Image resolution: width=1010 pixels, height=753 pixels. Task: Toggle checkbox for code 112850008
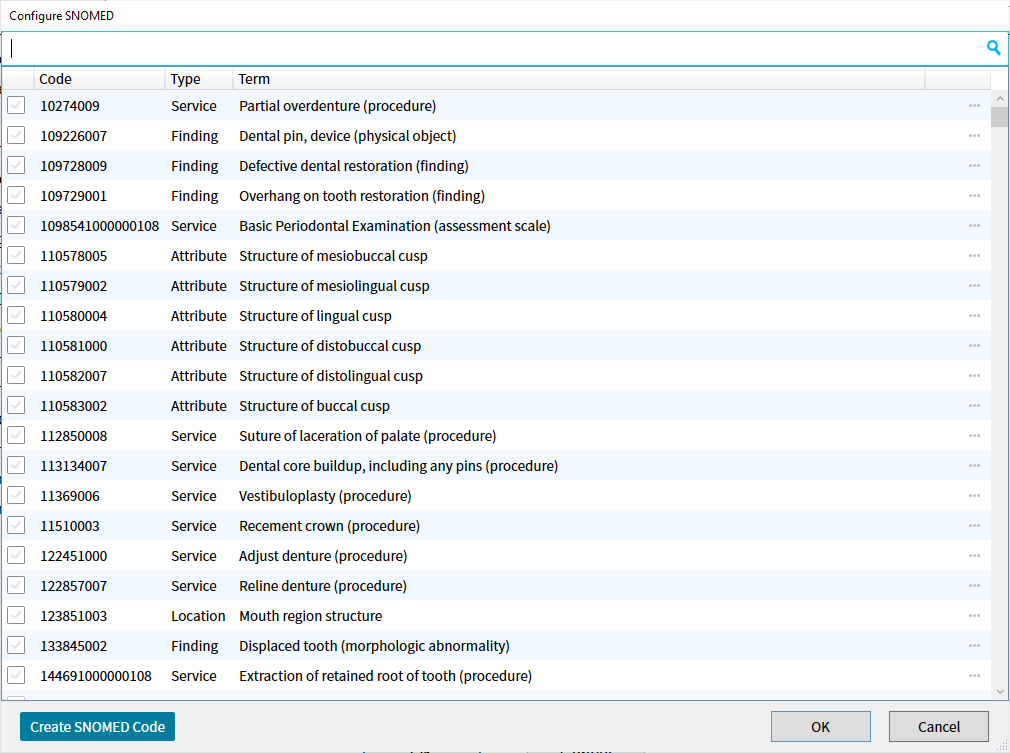click(16, 435)
